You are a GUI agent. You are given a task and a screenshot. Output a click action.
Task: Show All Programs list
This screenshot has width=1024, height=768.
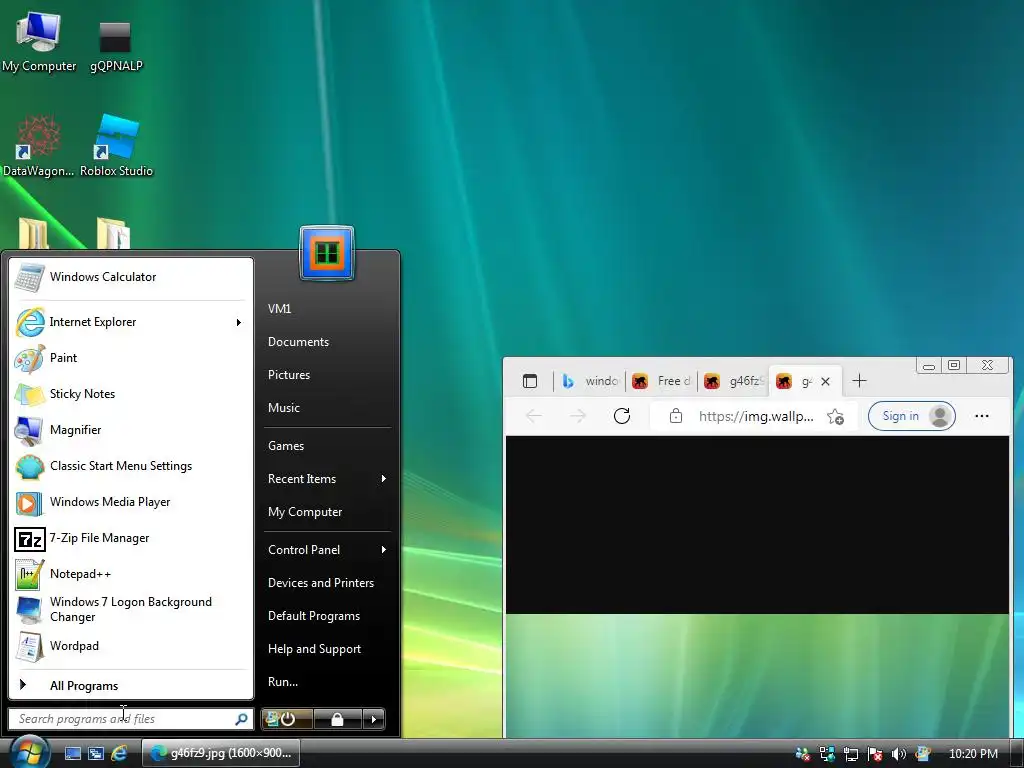[x=131, y=686]
